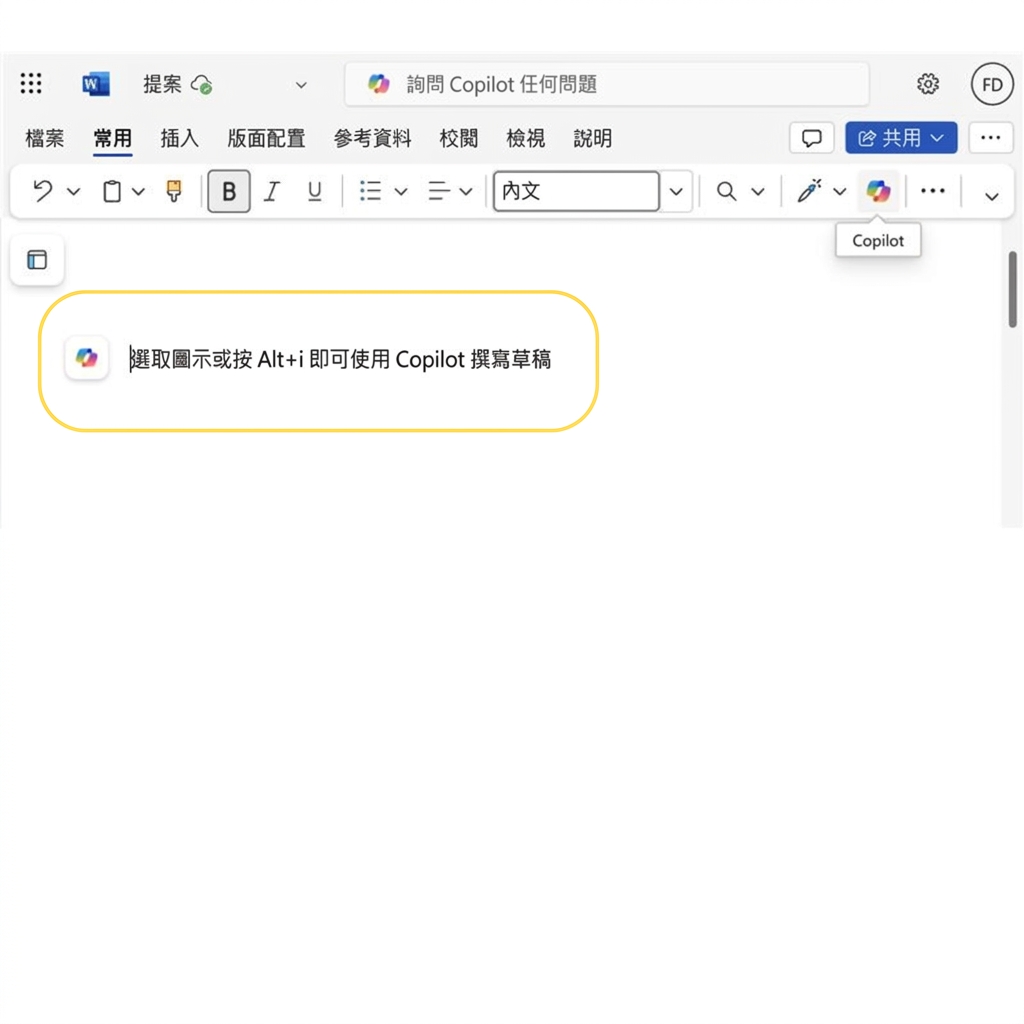Open the comments pane icon
Screen dimensions: 1024x1024
pos(811,138)
